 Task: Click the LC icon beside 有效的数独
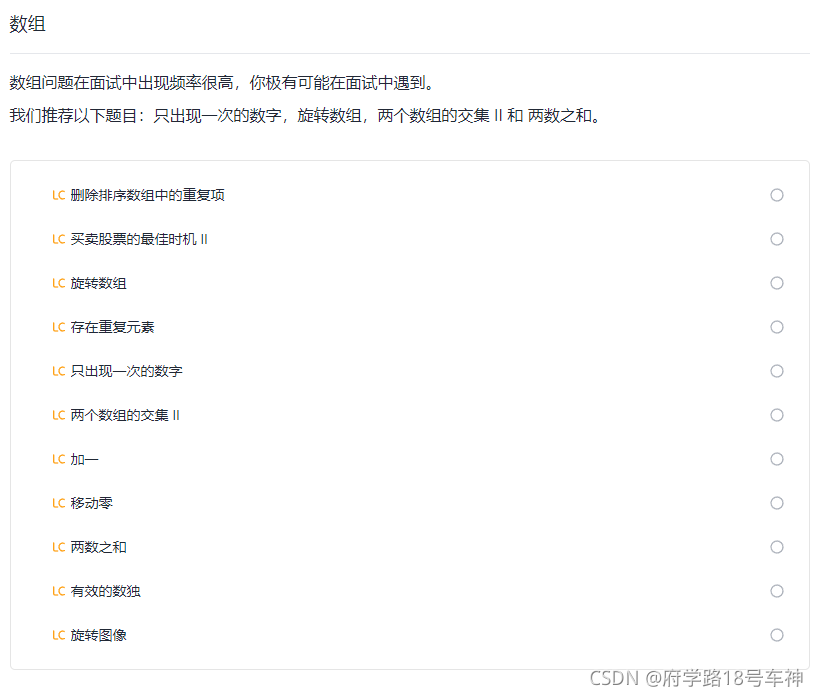point(58,591)
